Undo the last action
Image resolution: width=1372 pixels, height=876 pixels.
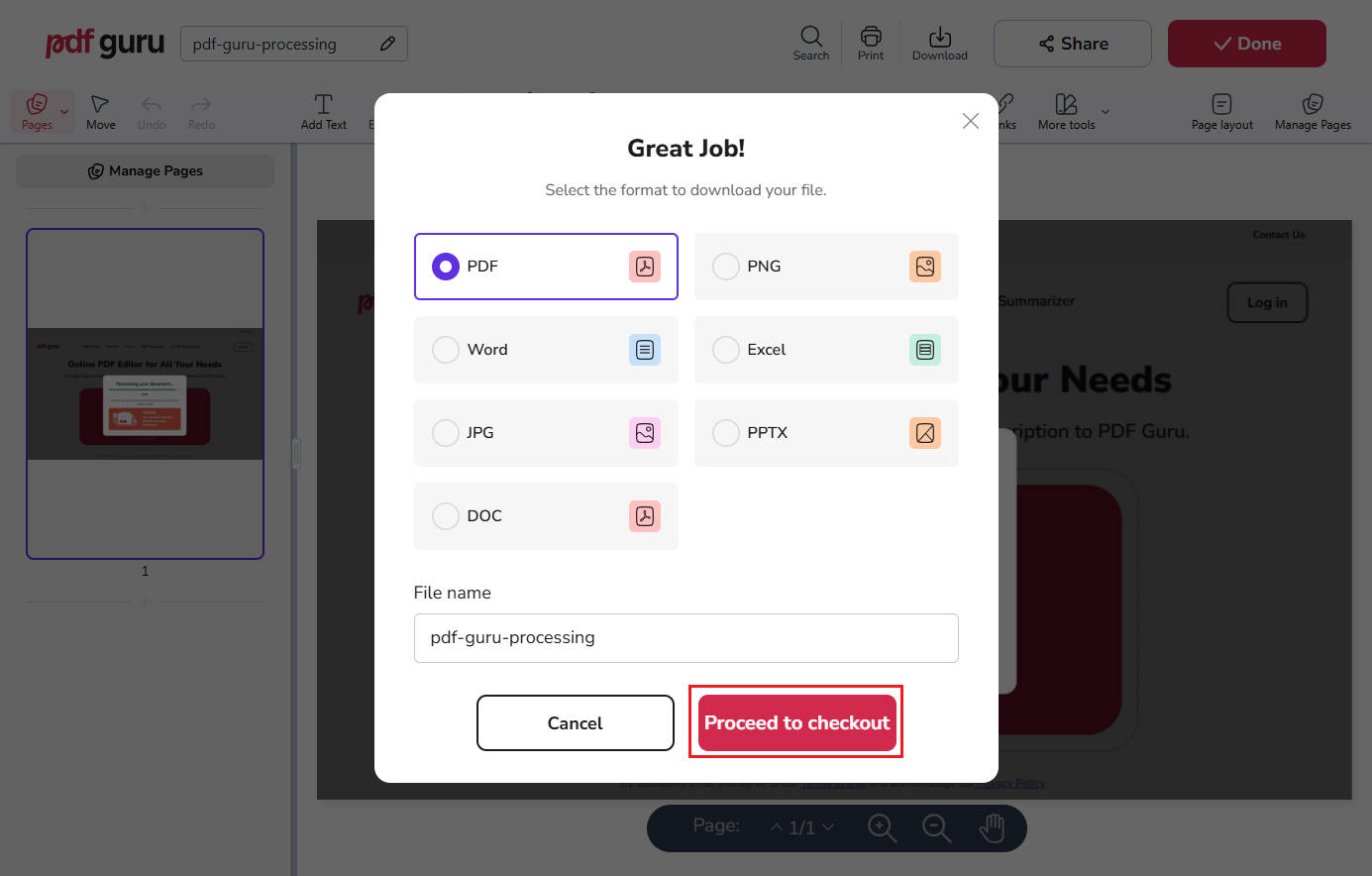click(x=152, y=111)
